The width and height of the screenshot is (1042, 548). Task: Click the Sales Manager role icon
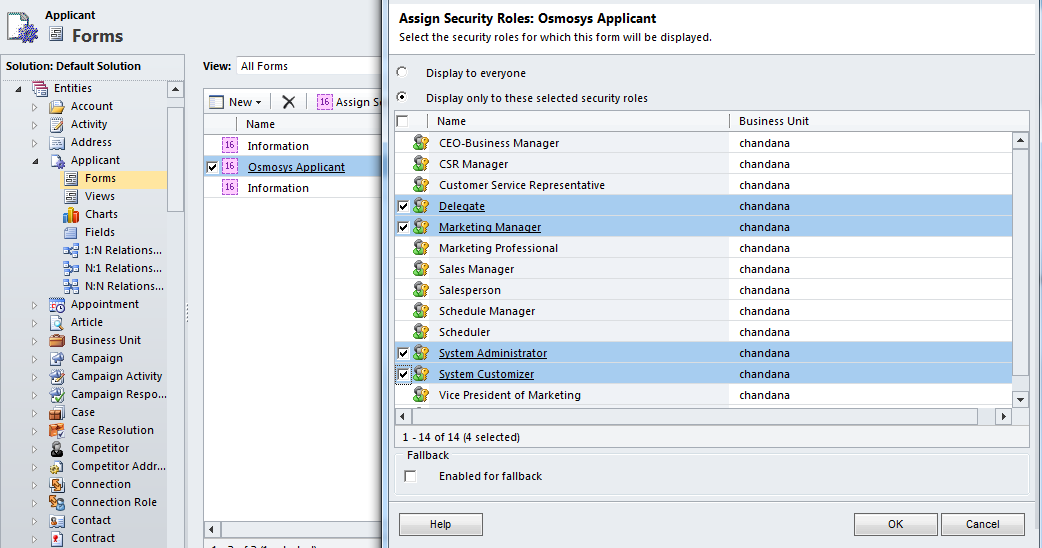click(x=421, y=269)
